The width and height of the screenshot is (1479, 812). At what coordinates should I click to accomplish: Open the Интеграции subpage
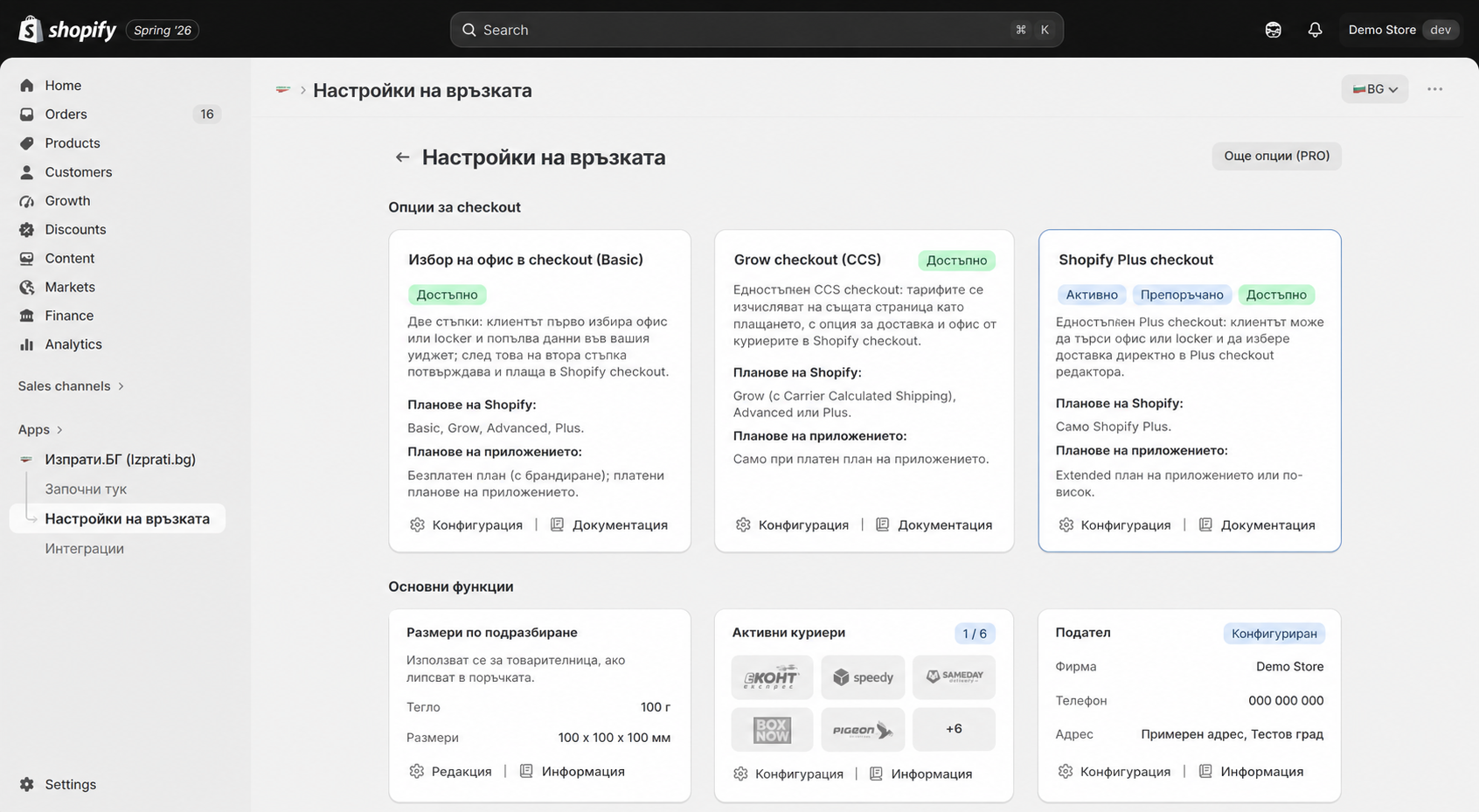click(84, 549)
